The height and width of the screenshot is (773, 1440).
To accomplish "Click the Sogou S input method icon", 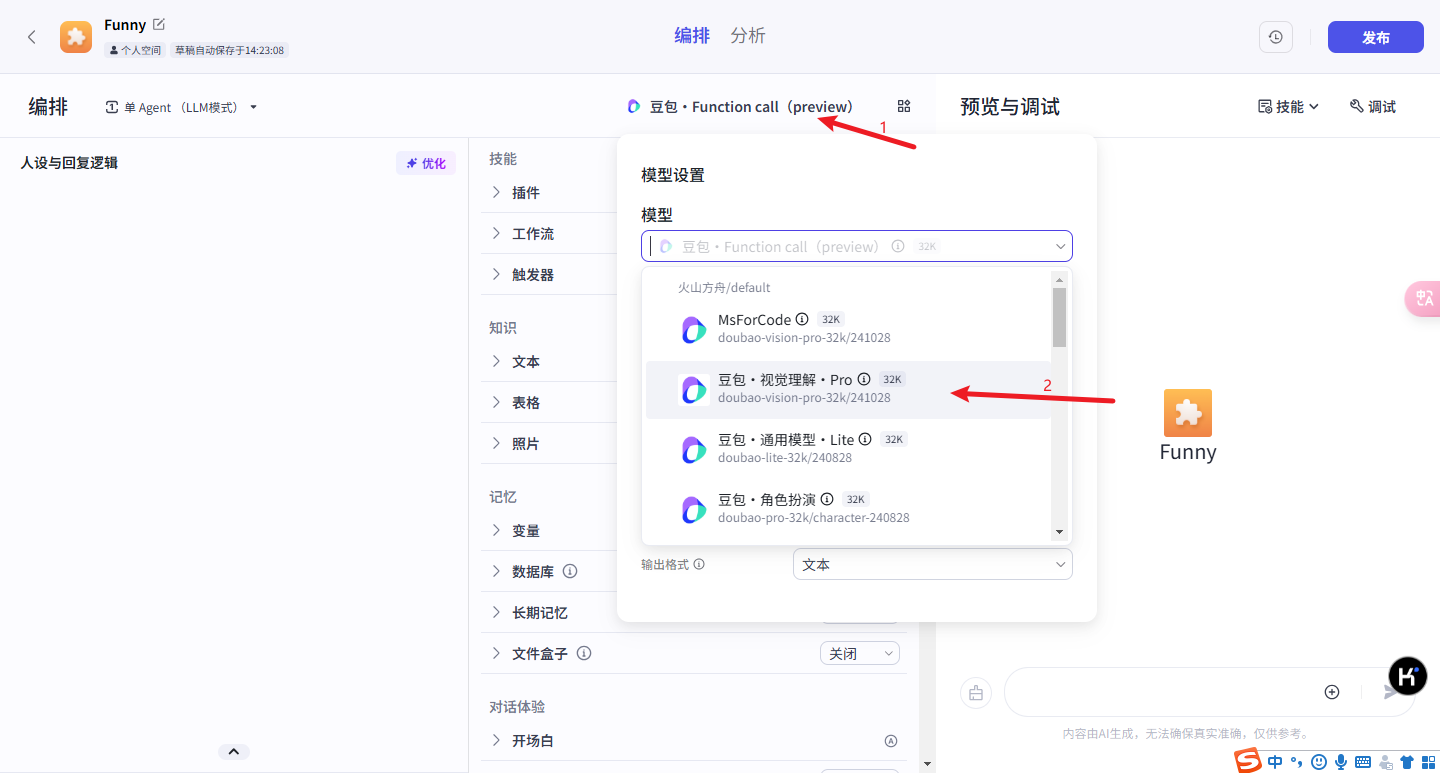I will (x=1247, y=761).
